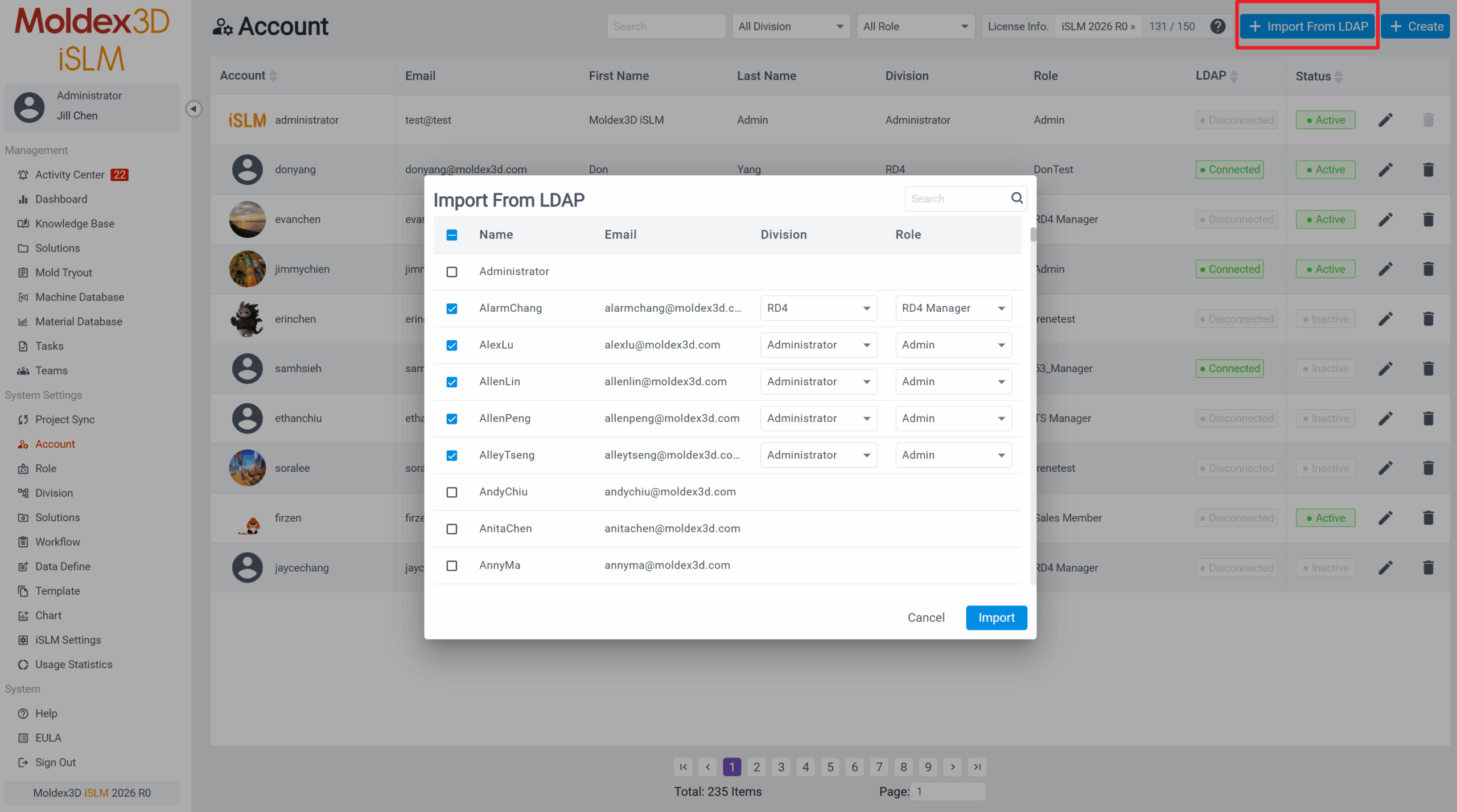Delete the jimmychien account trash icon

pos(1428,269)
